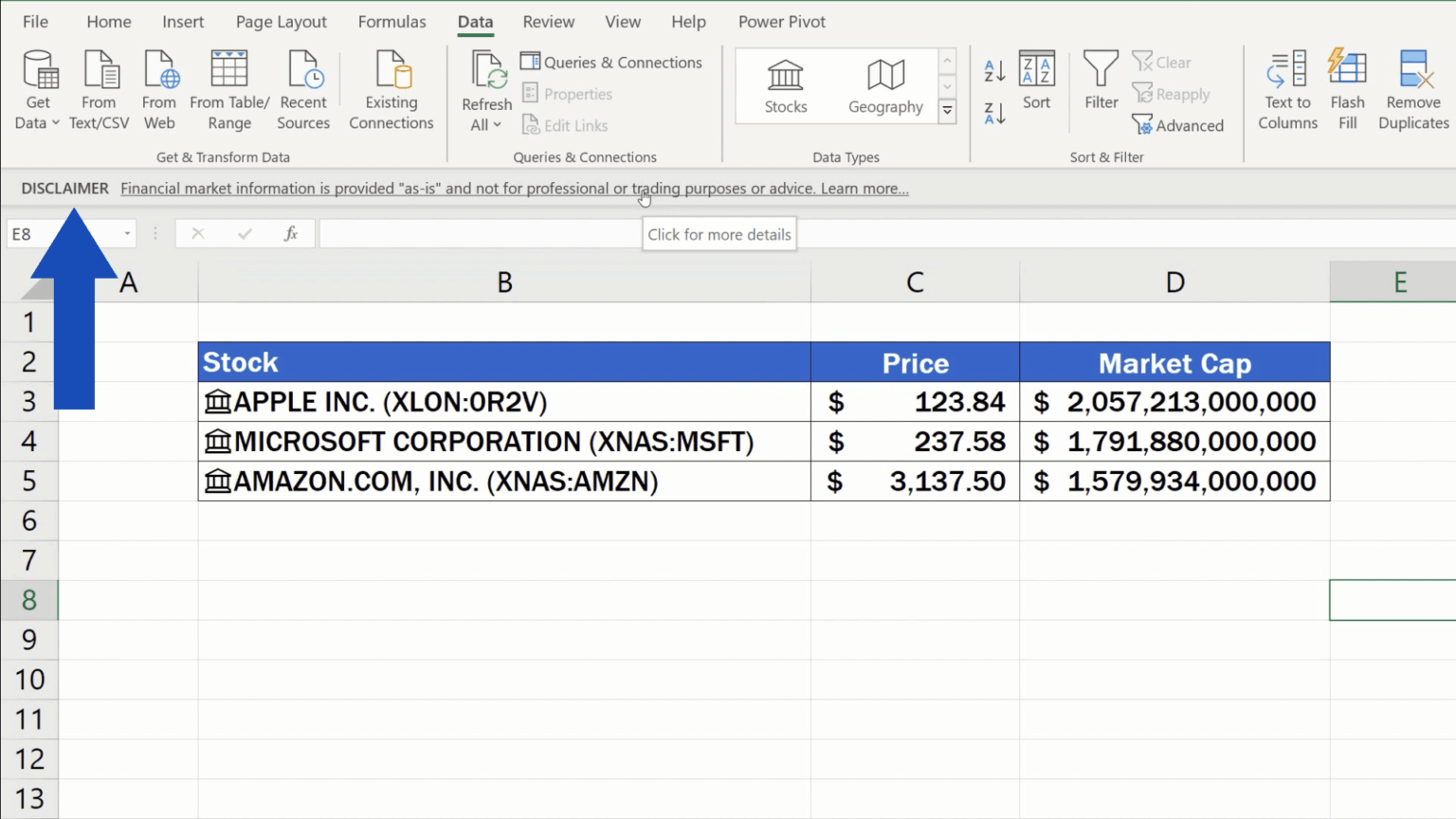Open Queries & Connections pane
1456x819 pixels.
611,62
